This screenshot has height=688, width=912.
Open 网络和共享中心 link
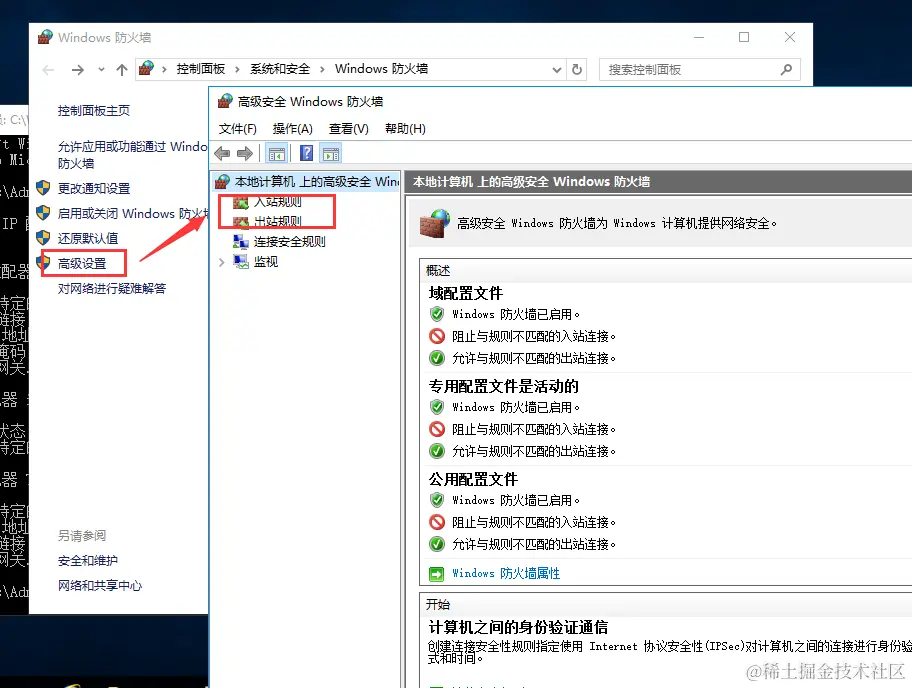[99, 586]
